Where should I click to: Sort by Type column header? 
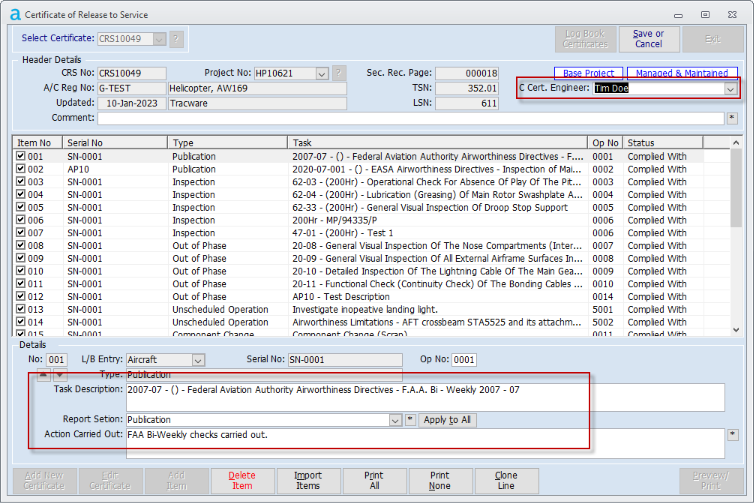click(228, 143)
